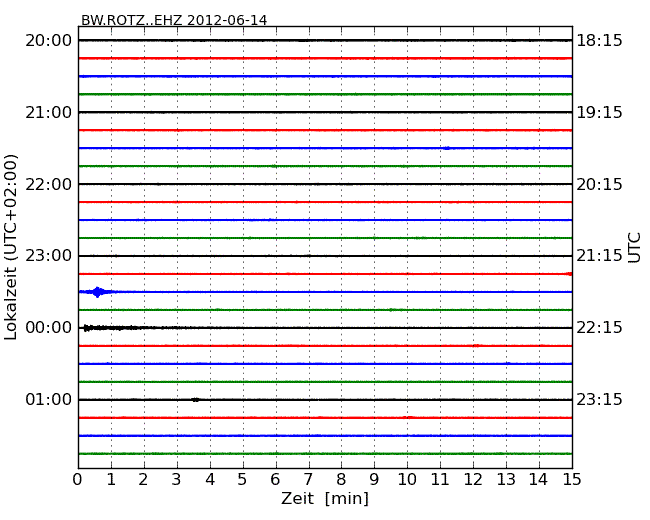Image resolution: width=650 pixels, height=520 pixels.
Task: Click the minute tick label 0
Action: coord(78,479)
